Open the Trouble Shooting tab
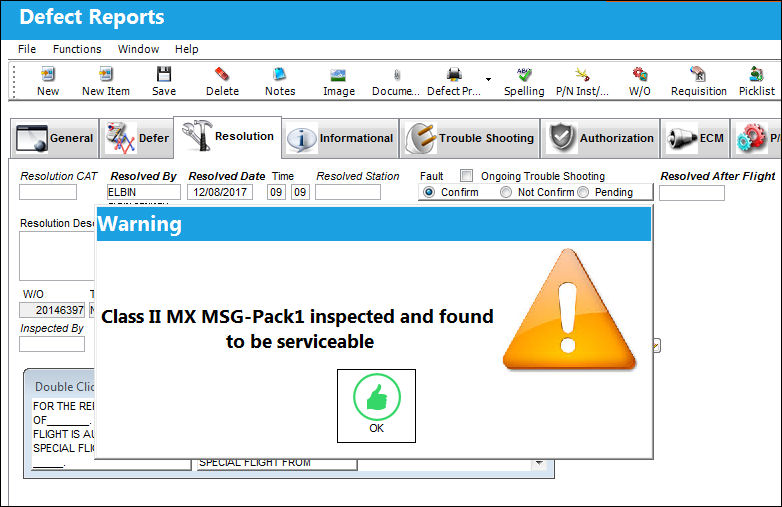Image resolution: width=782 pixels, height=507 pixels. tap(470, 138)
